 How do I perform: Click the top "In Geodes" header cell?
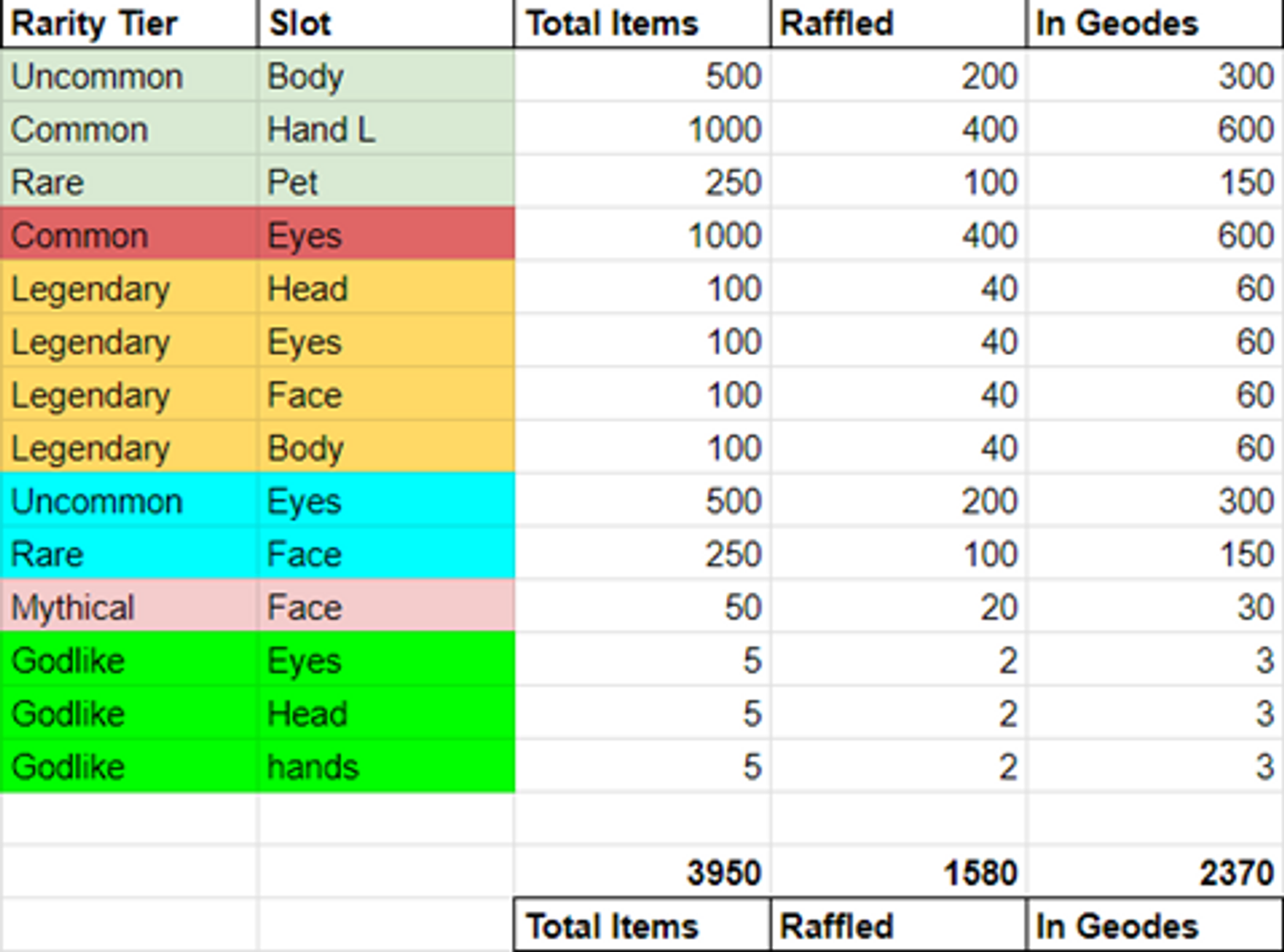pos(1154,23)
